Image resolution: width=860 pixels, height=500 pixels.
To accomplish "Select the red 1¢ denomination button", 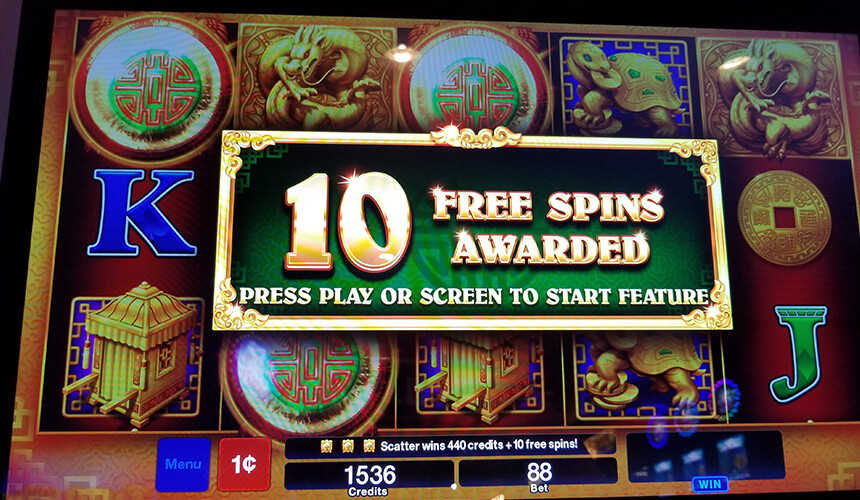I will click(244, 464).
